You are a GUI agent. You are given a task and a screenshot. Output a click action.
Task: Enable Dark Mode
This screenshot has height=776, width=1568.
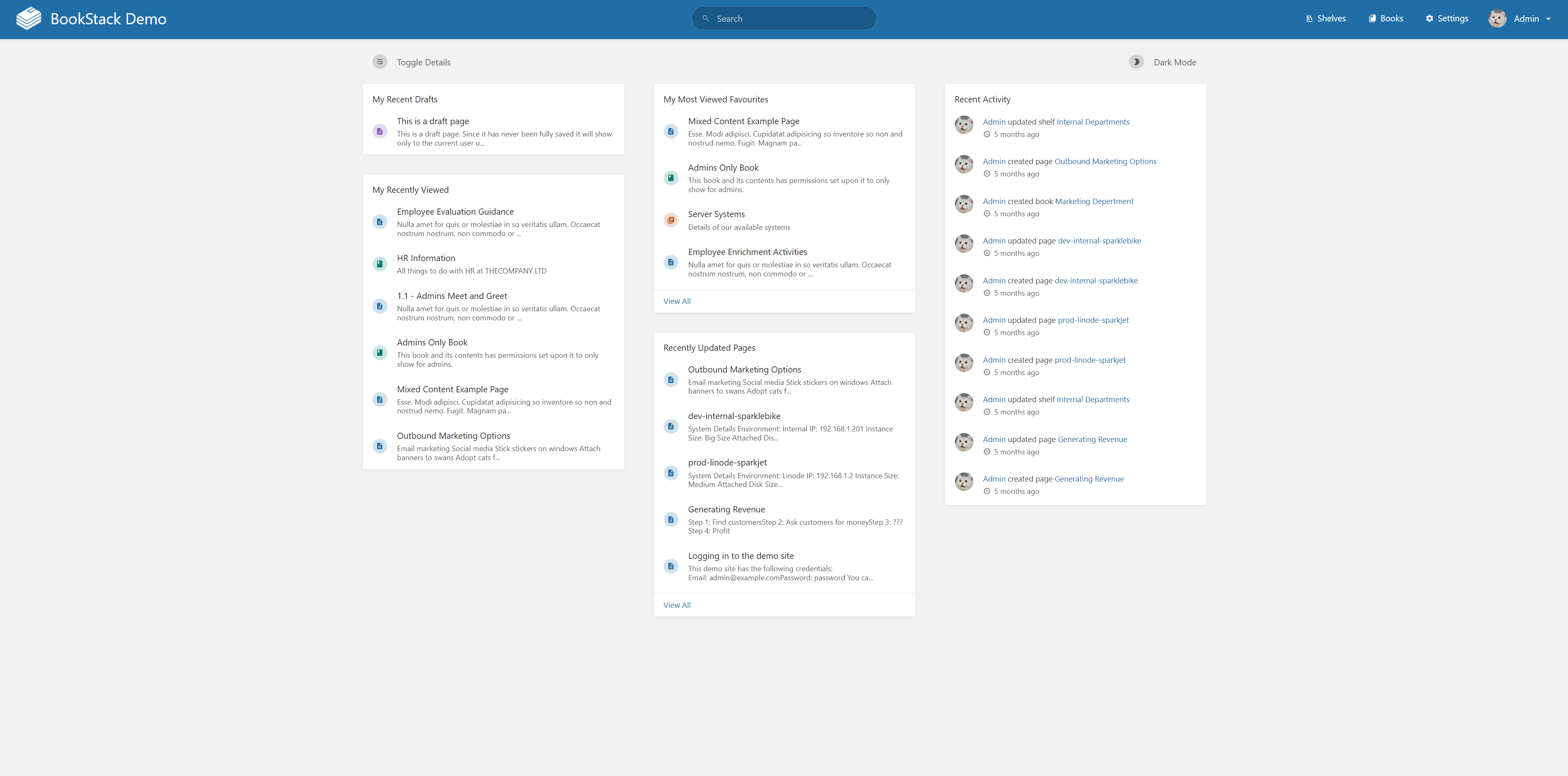(x=1174, y=62)
